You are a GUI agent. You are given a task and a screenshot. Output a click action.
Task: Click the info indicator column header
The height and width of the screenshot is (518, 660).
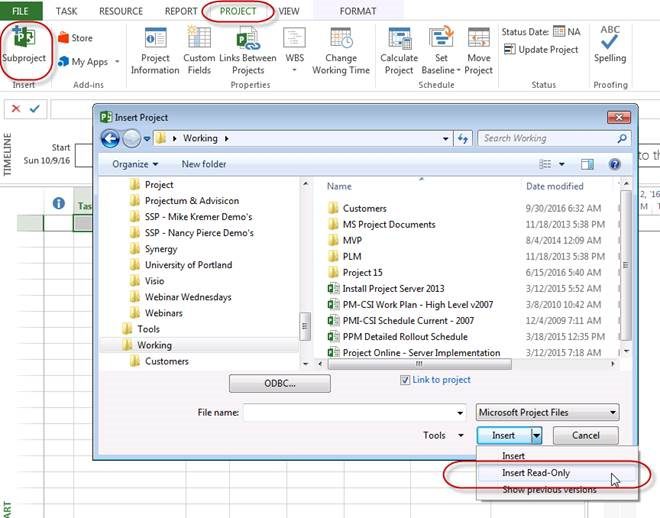(59, 203)
